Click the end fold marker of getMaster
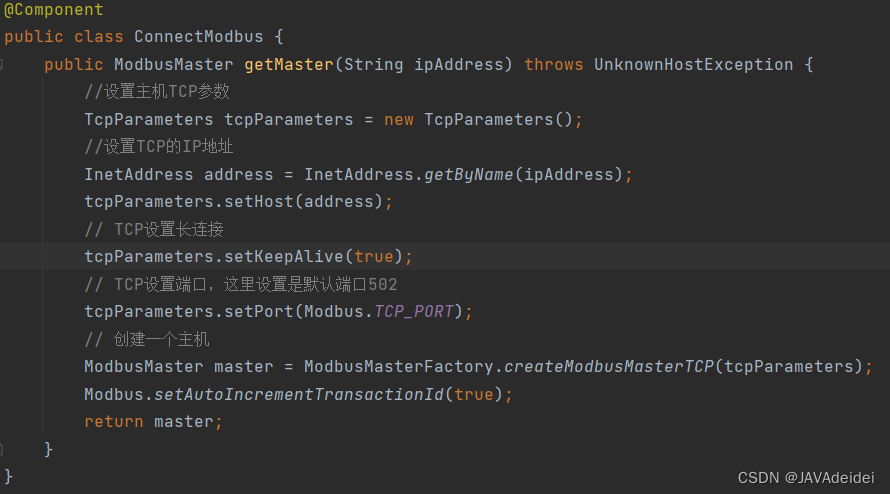The height and width of the screenshot is (494, 890). pyautogui.click(x=2, y=450)
